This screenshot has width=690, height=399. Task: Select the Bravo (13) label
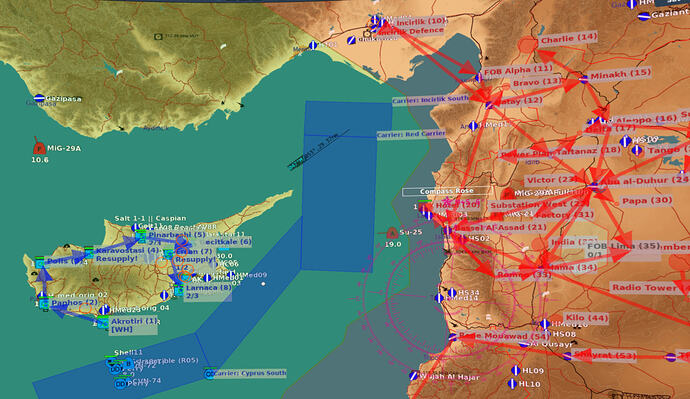pos(537,82)
